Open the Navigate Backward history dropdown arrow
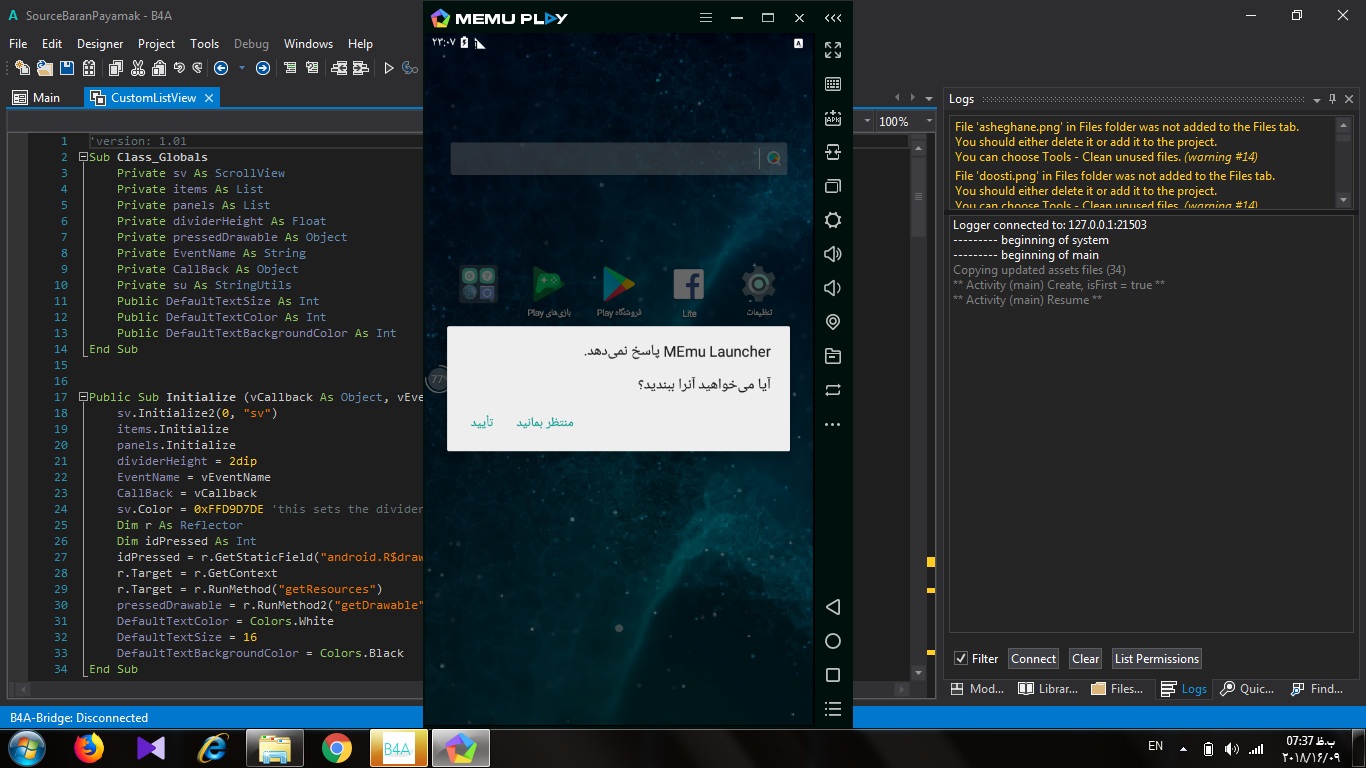Image resolution: width=1366 pixels, height=768 pixels. [240, 68]
